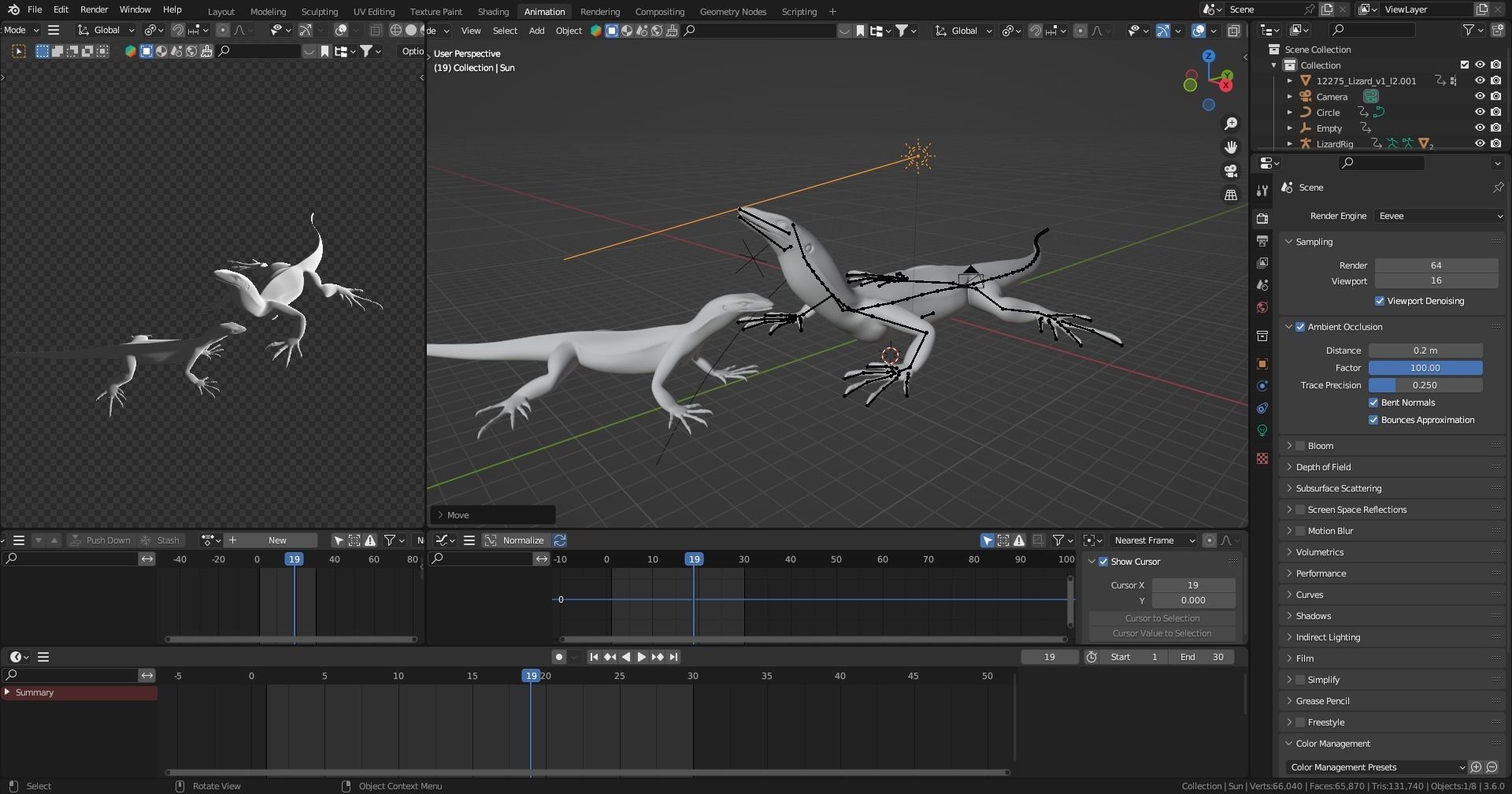Image resolution: width=1512 pixels, height=794 pixels.
Task: Click the Normalize button in graph editor
Action: pyautogui.click(x=514, y=540)
